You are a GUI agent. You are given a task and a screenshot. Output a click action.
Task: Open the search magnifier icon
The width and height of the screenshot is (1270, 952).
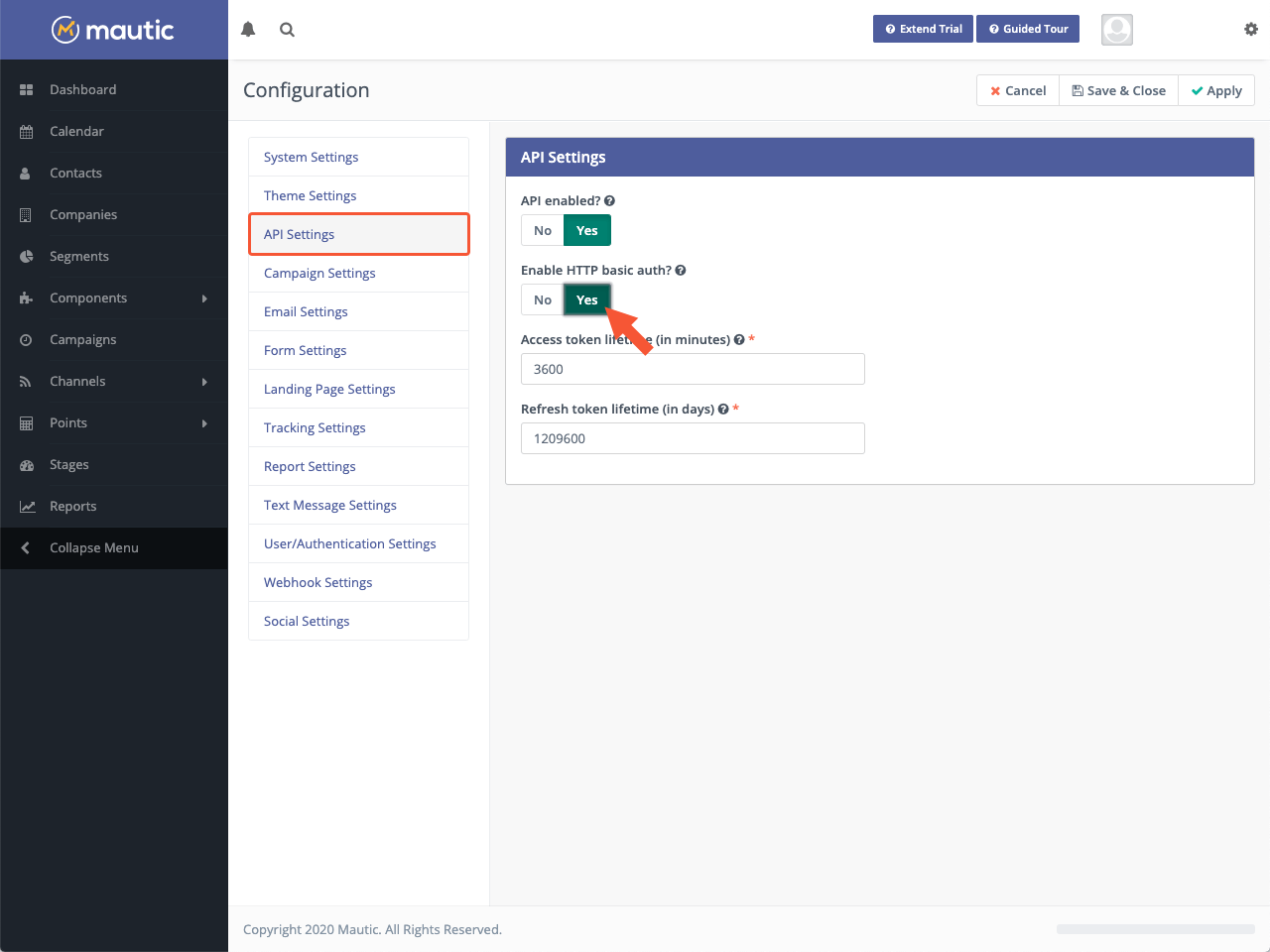point(287,30)
